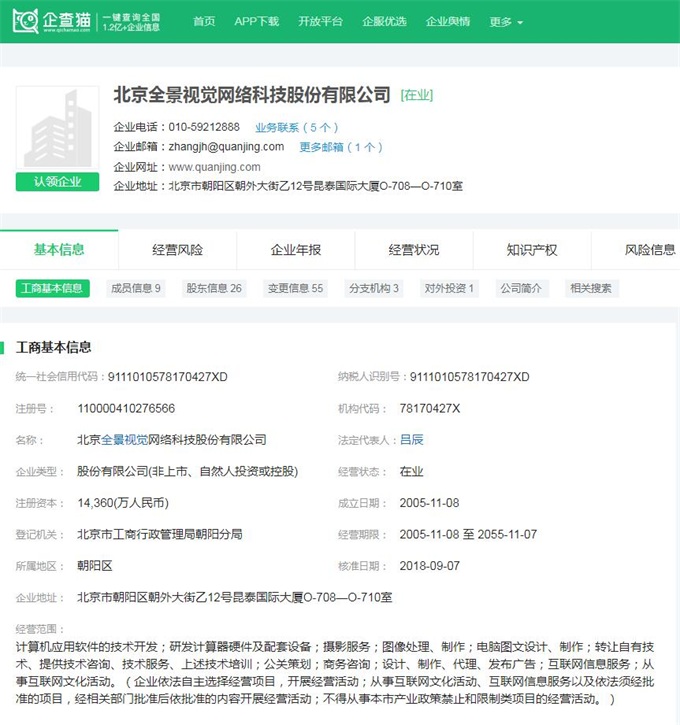Select the 相关搜索 sub-tab
This screenshot has width=680, height=725.
590,288
